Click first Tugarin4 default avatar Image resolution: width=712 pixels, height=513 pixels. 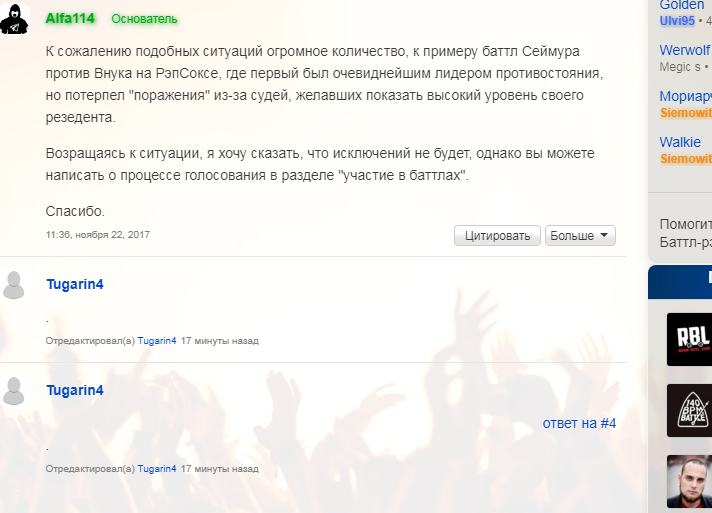point(14,285)
